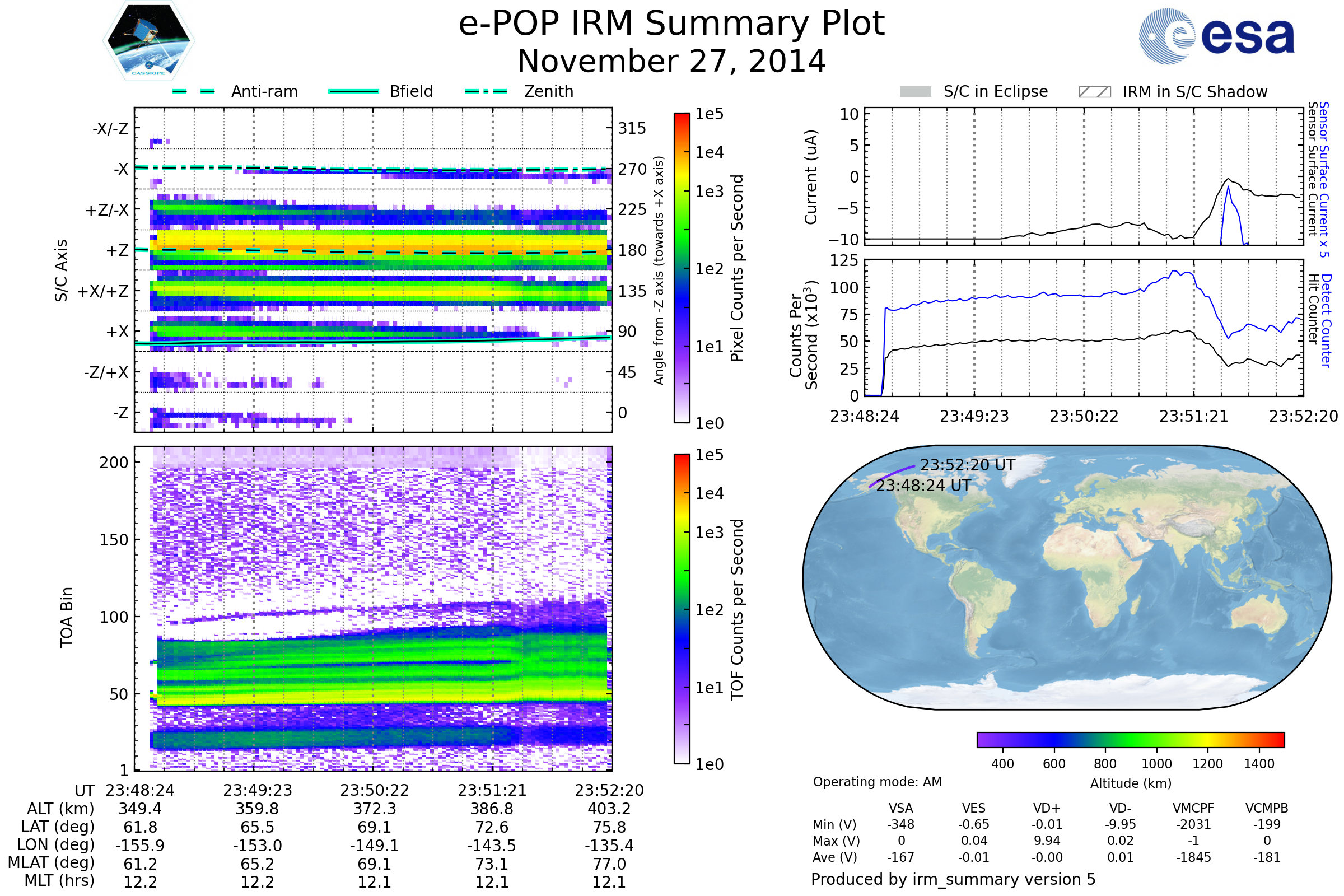Click the VSA column header
Screen dimensions: 1344x896
click(x=900, y=808)
